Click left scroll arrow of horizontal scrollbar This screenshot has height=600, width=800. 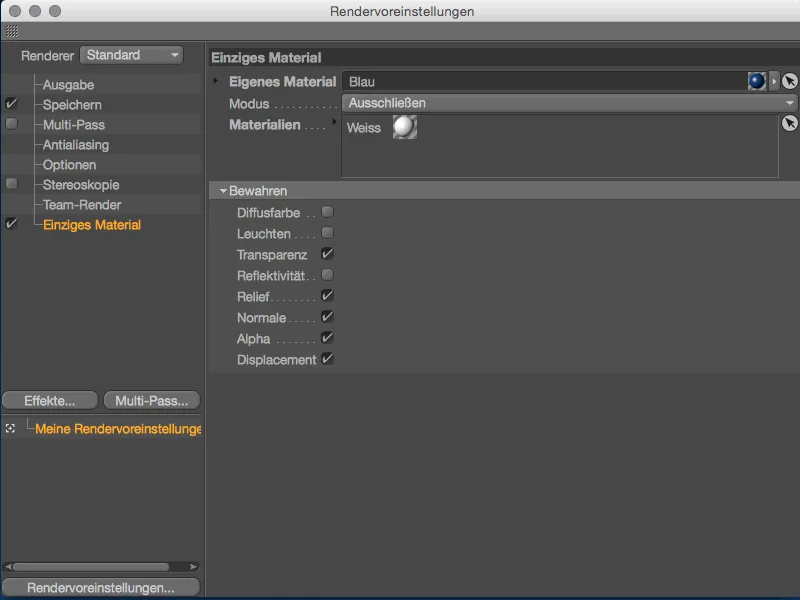point(8,567)
